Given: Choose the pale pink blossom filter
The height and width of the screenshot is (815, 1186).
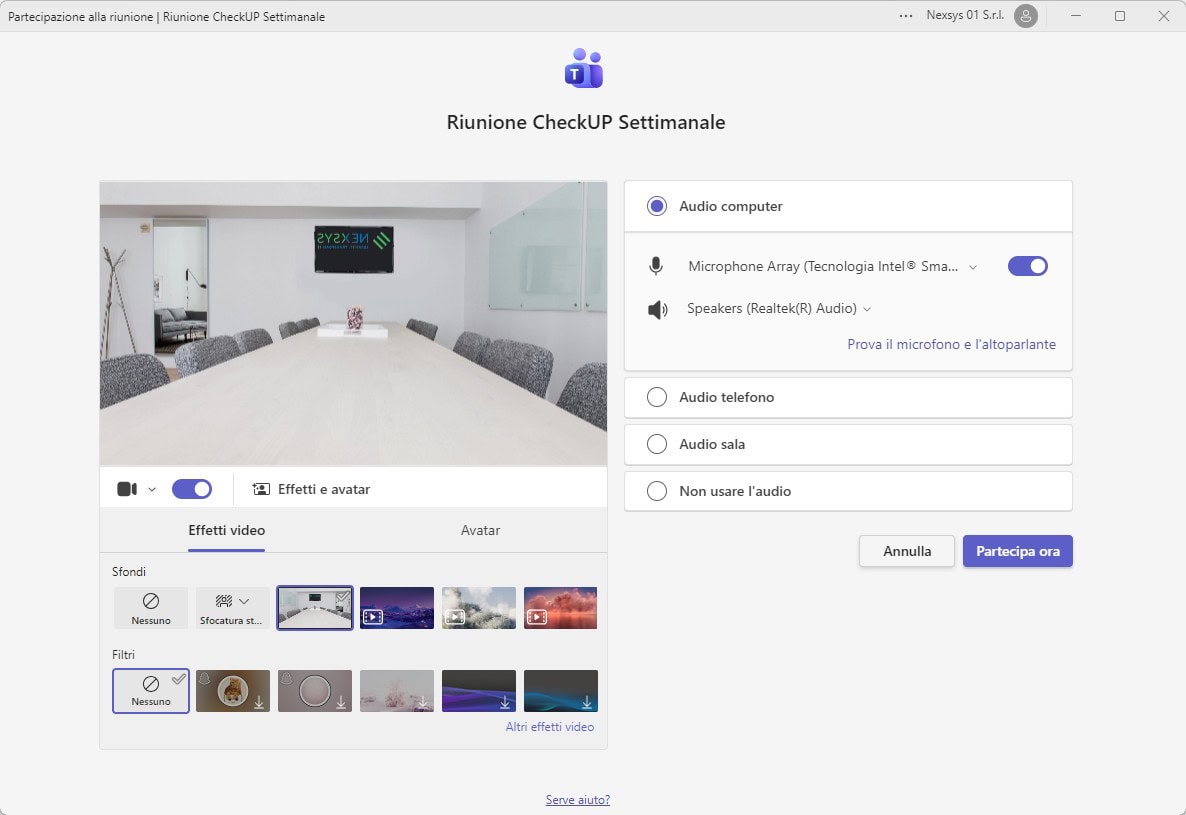Looking at the screenshot, I should coord(397,691).
